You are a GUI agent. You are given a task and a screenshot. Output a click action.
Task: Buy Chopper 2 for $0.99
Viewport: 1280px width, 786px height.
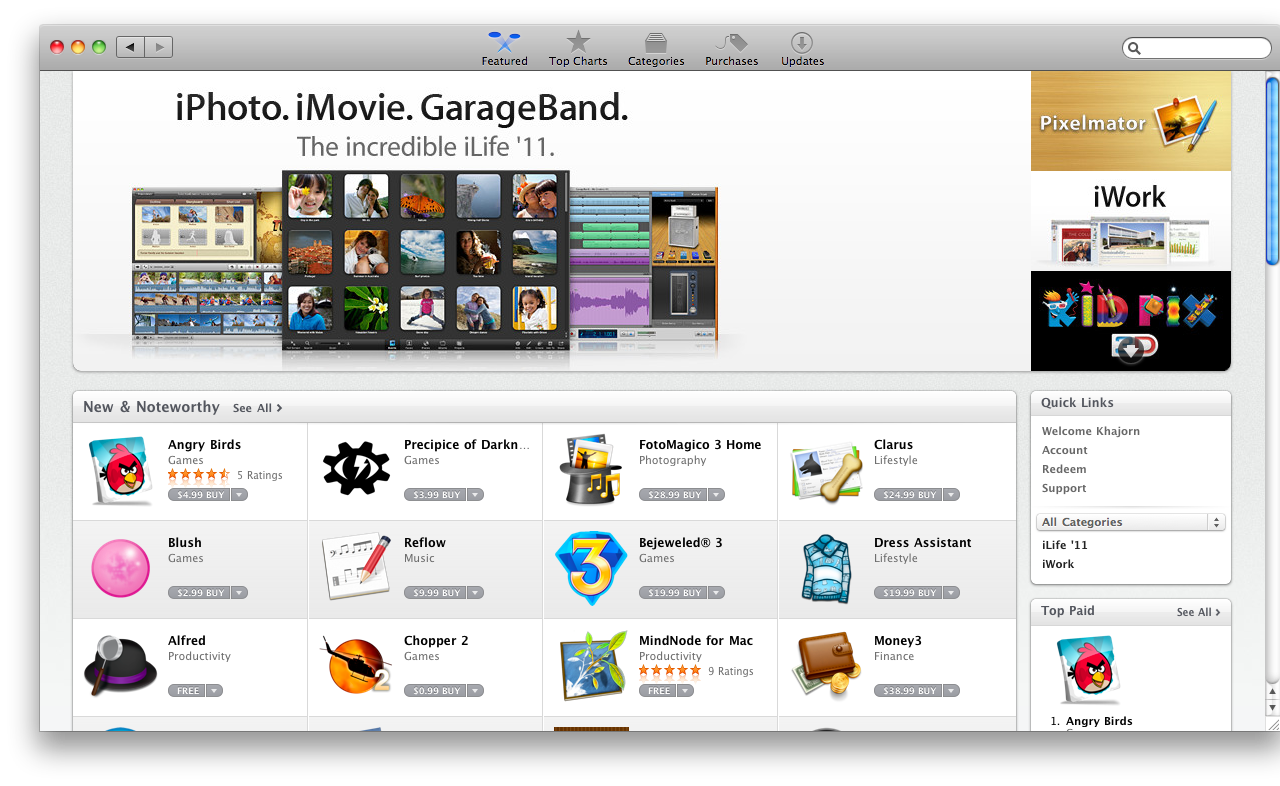[434, 691]
